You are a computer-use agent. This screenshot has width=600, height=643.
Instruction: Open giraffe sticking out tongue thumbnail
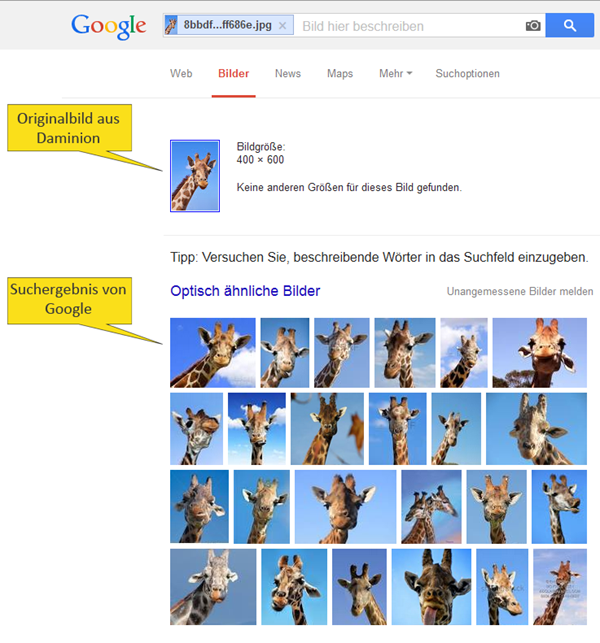(431, 587)
